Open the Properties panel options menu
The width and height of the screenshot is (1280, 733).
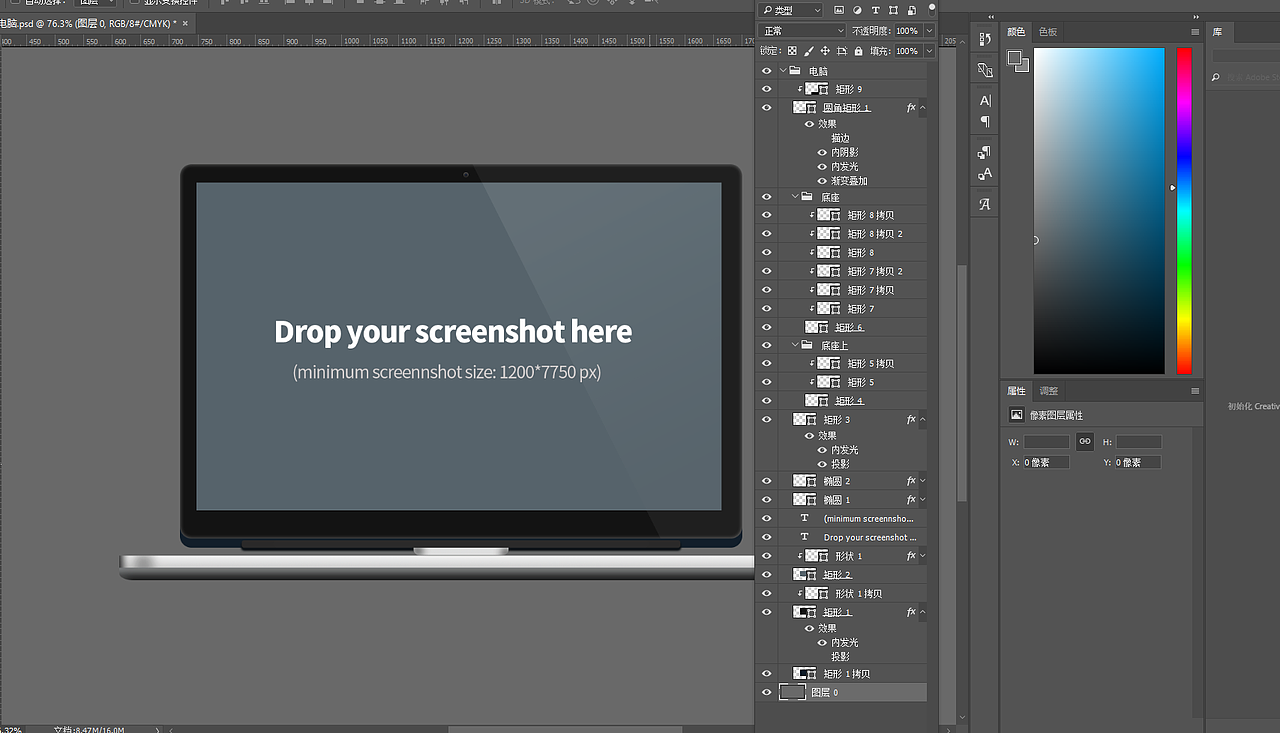1194,391
